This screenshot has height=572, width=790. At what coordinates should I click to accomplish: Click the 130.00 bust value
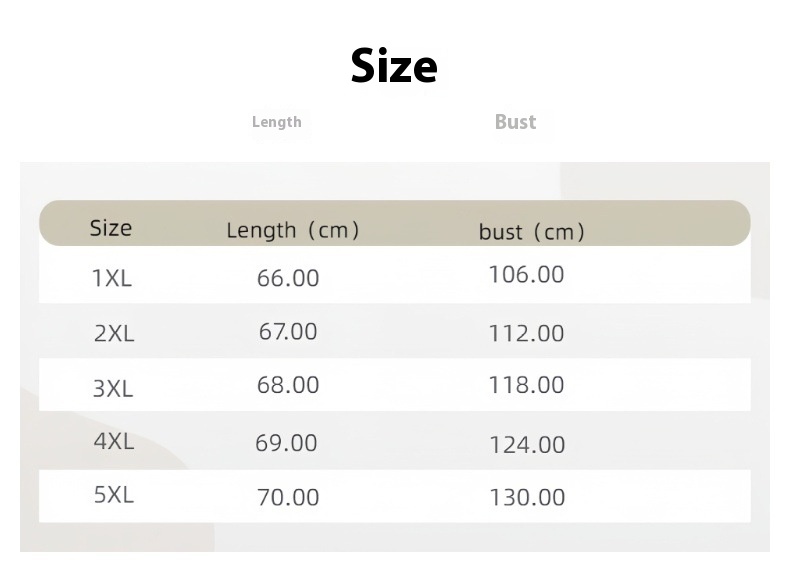point(527,497)
